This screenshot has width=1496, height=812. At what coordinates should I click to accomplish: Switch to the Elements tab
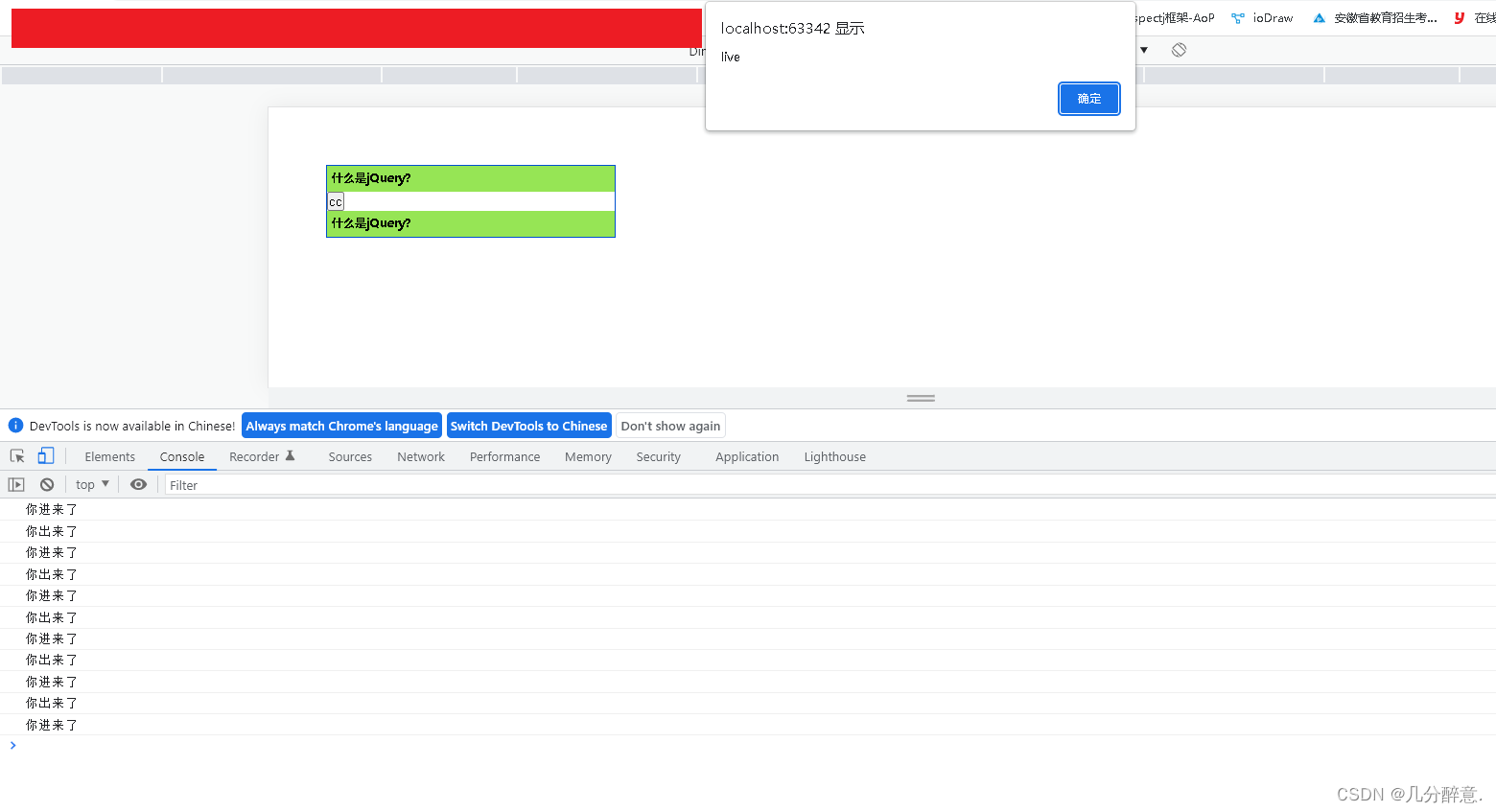pos(110,457)
